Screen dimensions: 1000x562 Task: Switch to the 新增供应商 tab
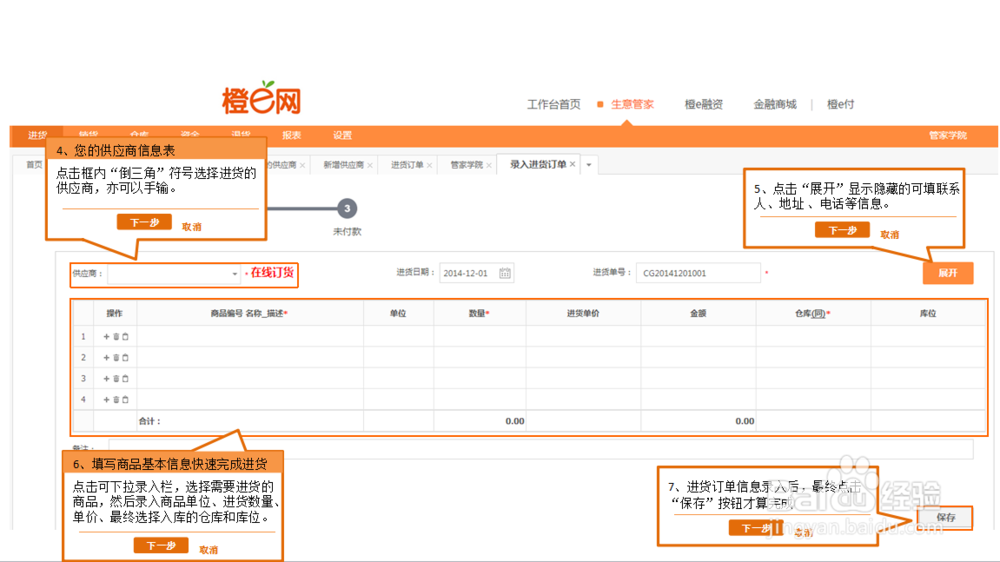click(343, 165)
